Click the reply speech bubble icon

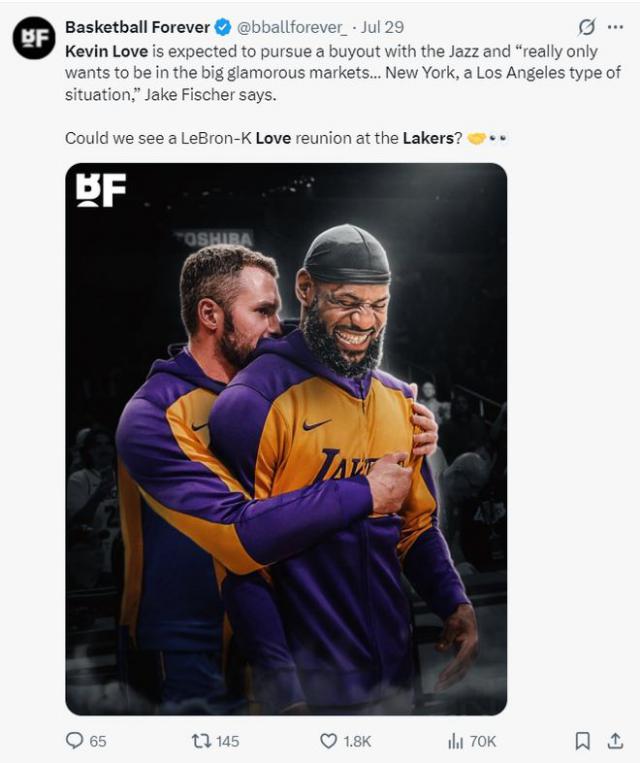click(x=74, y=741)
